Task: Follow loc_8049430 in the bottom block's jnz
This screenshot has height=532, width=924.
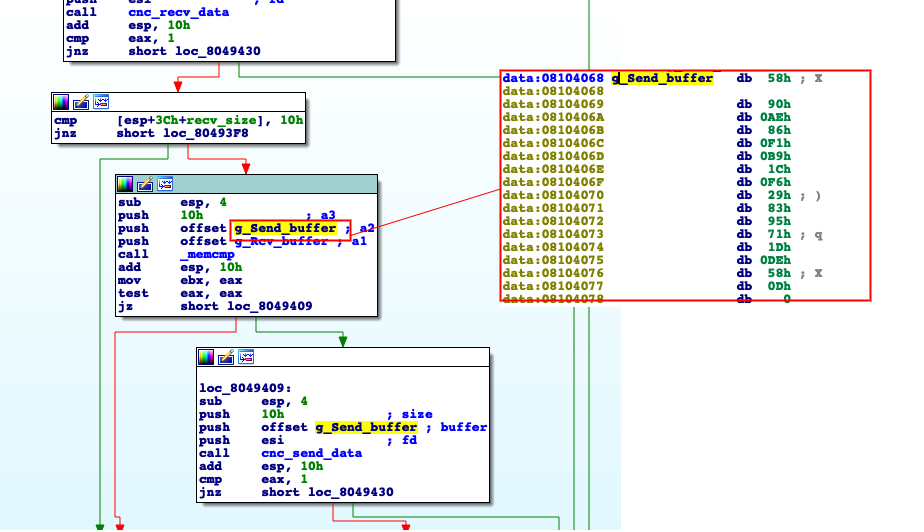Action: click(351, 492)
